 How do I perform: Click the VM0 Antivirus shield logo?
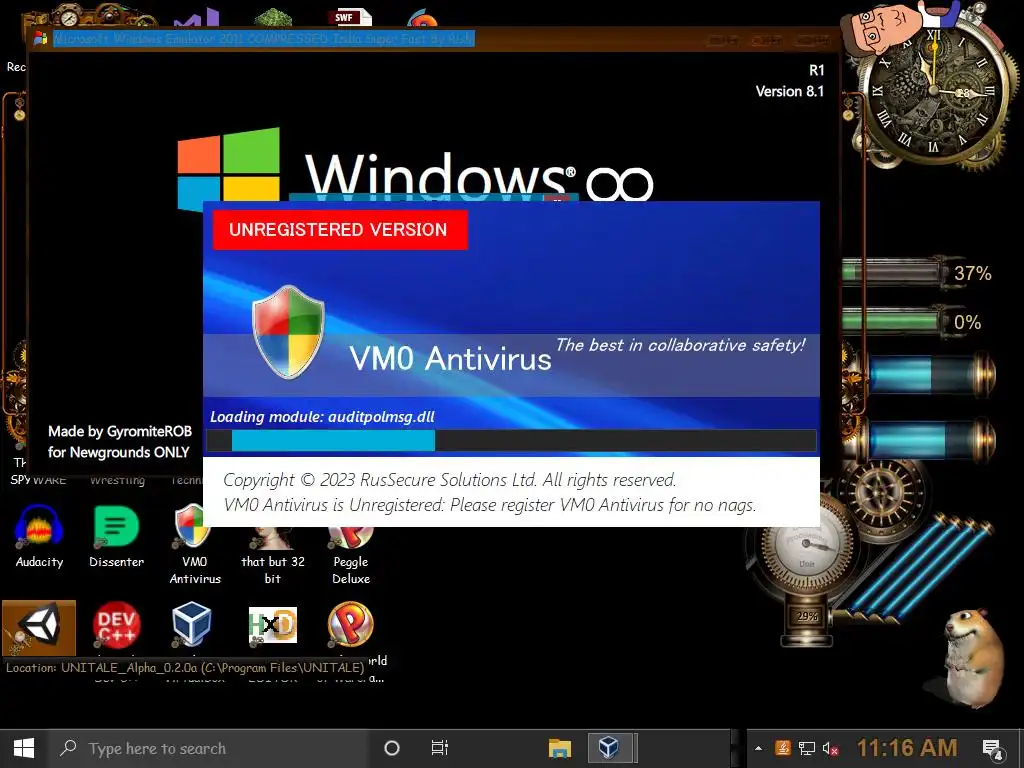coord(288,332)
